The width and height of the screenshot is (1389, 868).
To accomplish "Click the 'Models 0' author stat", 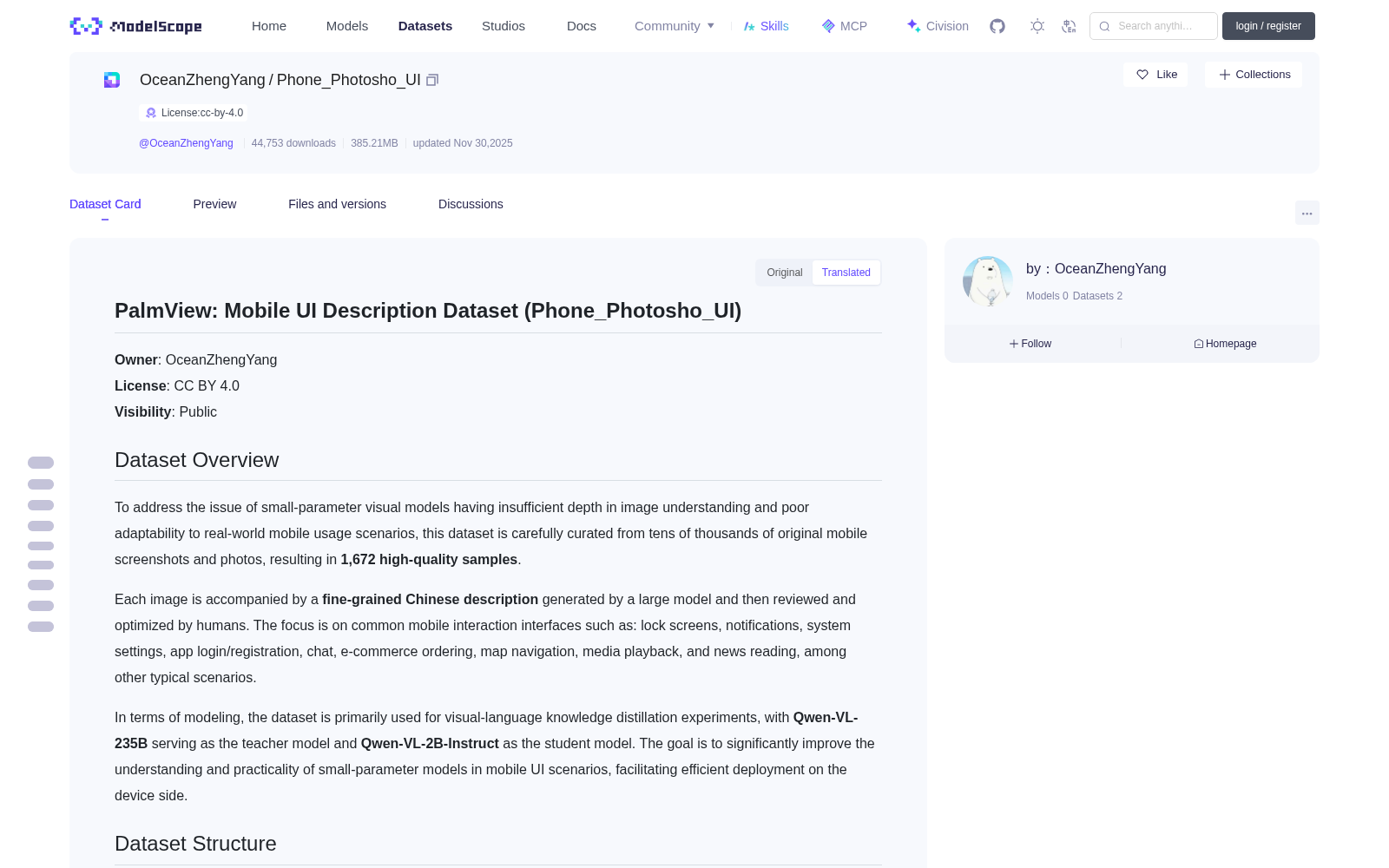I will point(1047,296).
